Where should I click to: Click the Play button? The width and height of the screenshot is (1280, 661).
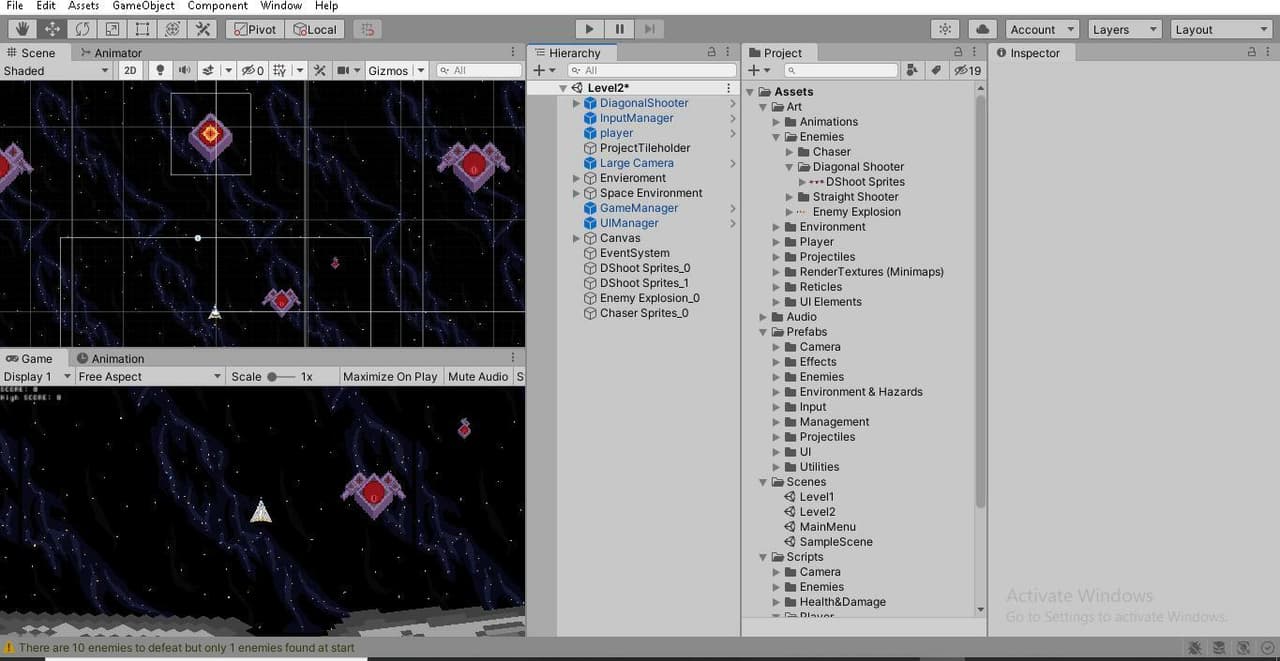[x=590, y=29]
